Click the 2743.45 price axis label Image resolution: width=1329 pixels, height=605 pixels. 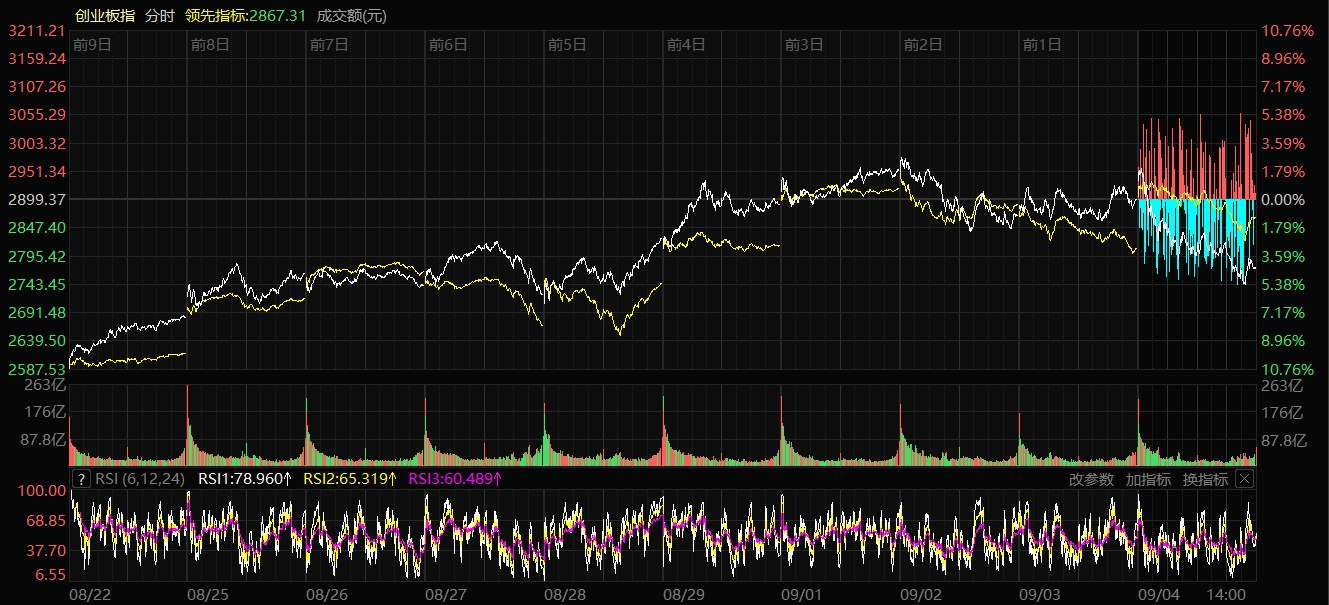tap(37, 284)
